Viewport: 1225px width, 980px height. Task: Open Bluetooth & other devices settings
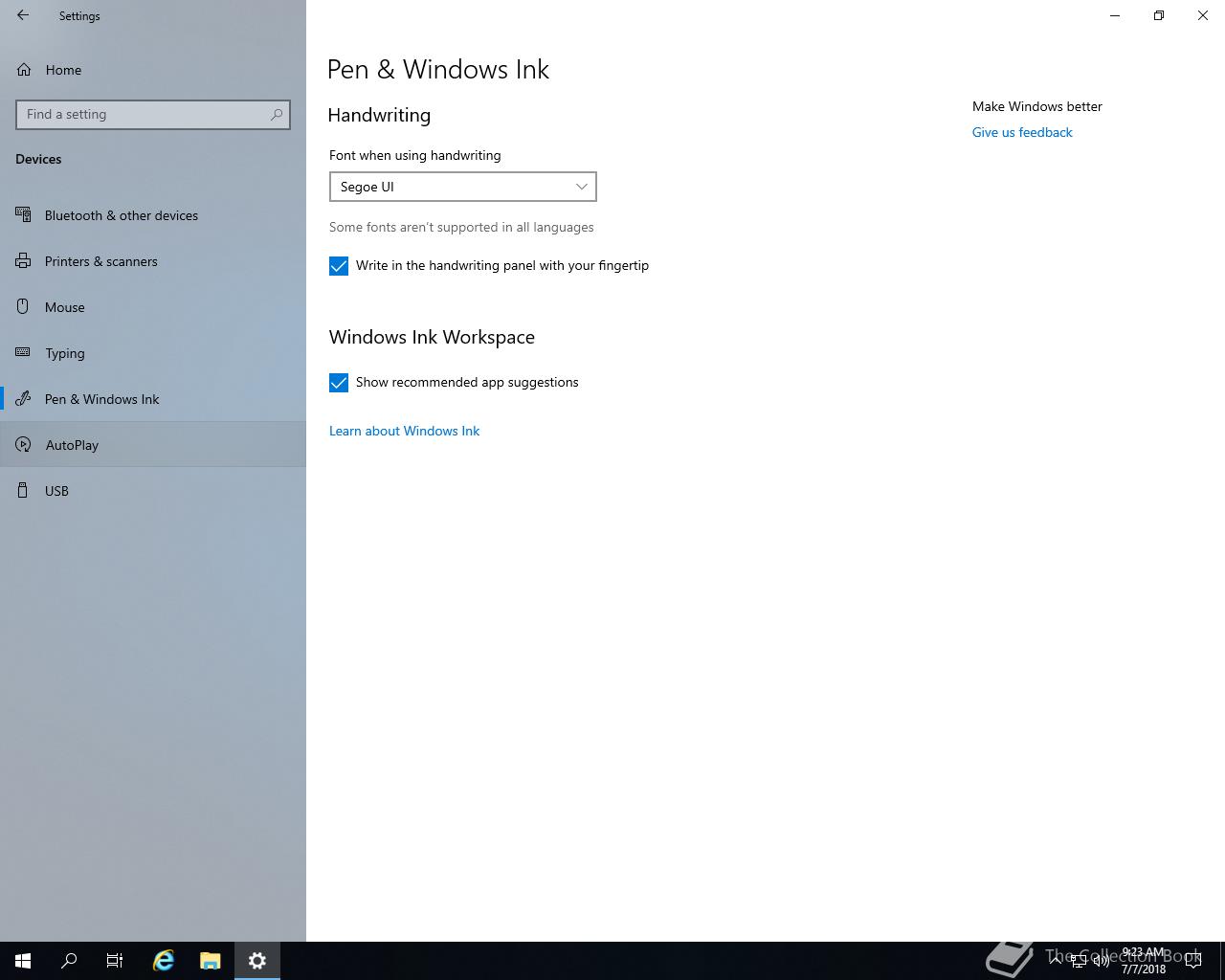click(153, 215)
